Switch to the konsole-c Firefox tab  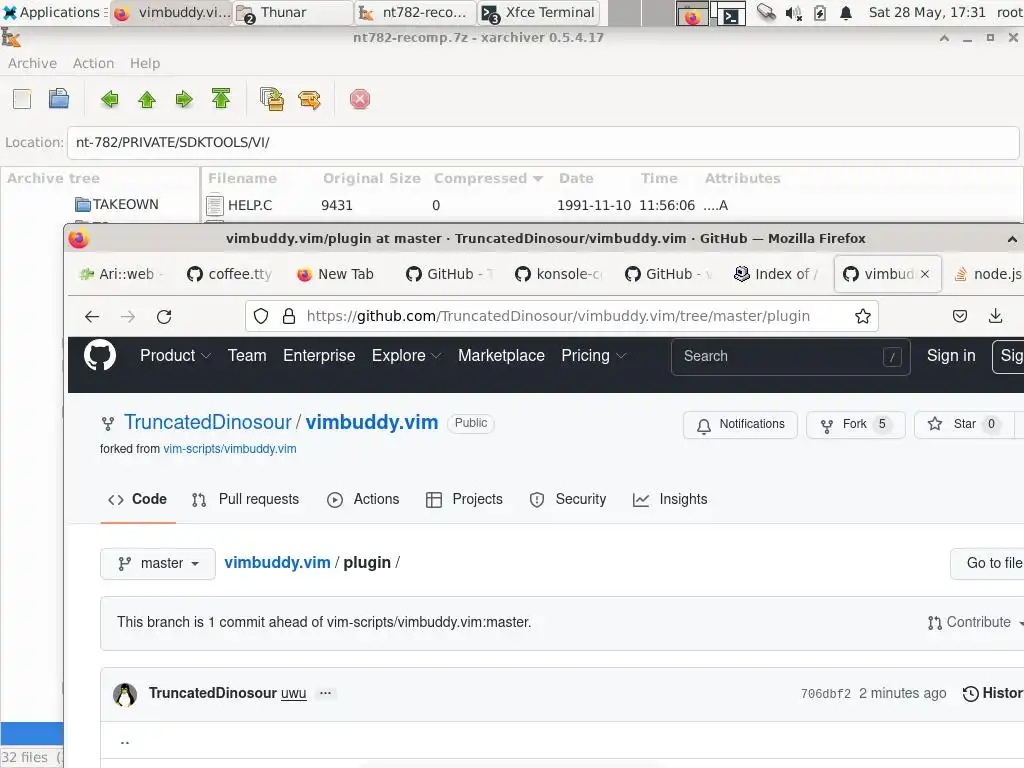[x=559, y=274]
